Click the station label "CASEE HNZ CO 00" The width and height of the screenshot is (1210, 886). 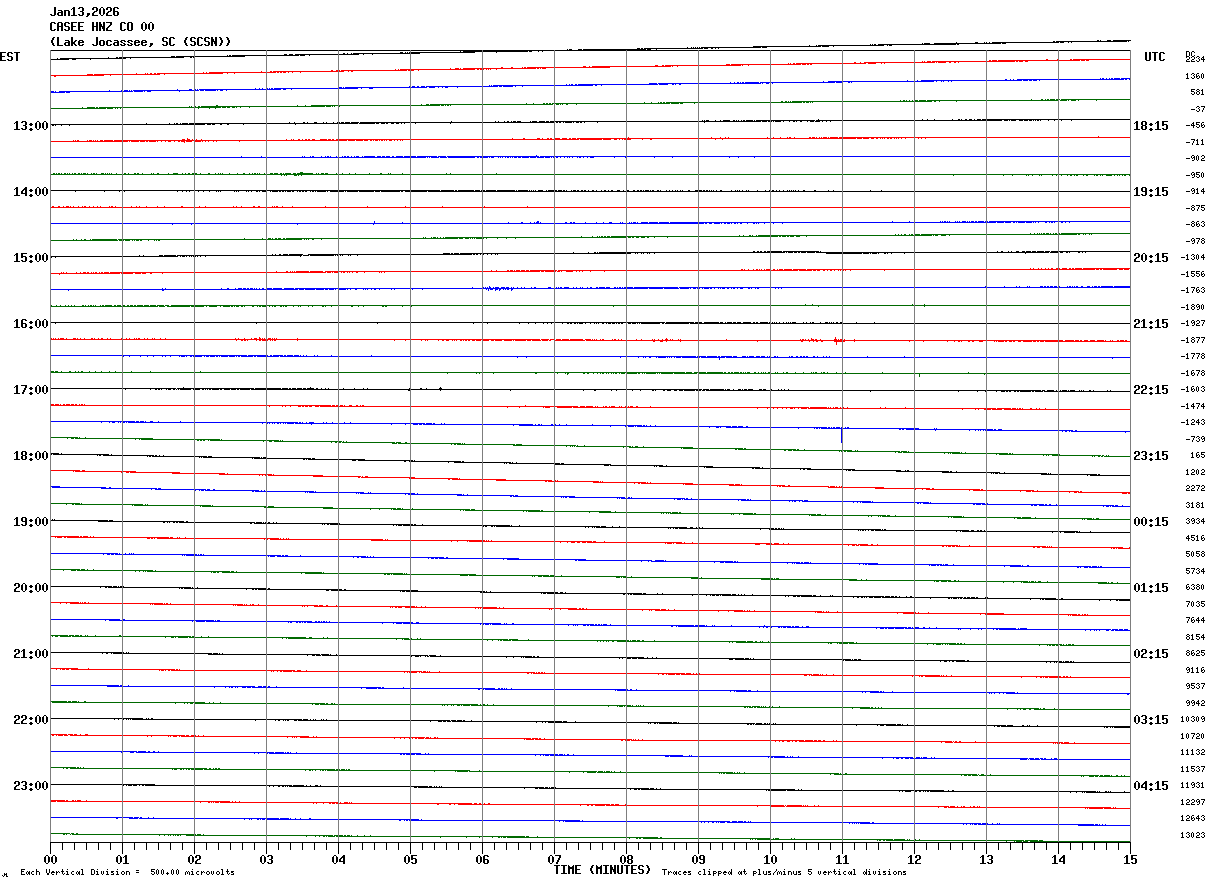(x=102, y=27)
